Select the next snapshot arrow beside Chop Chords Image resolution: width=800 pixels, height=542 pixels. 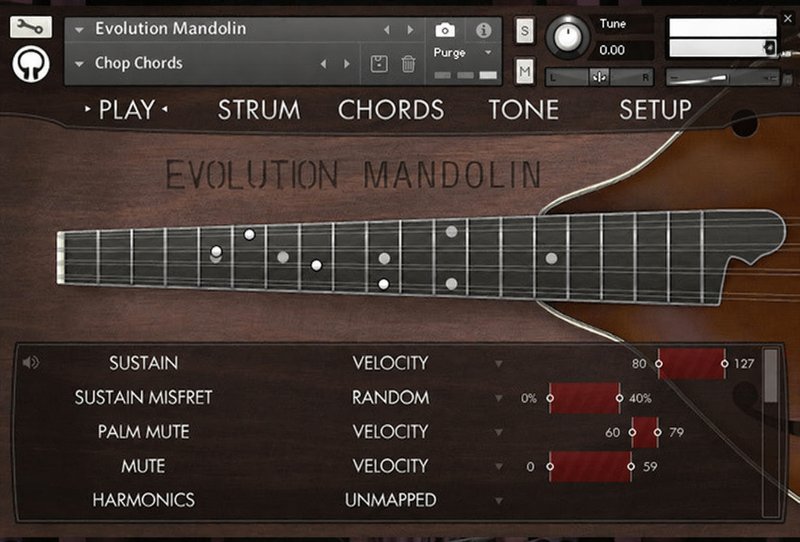click(x=347, y=64)
